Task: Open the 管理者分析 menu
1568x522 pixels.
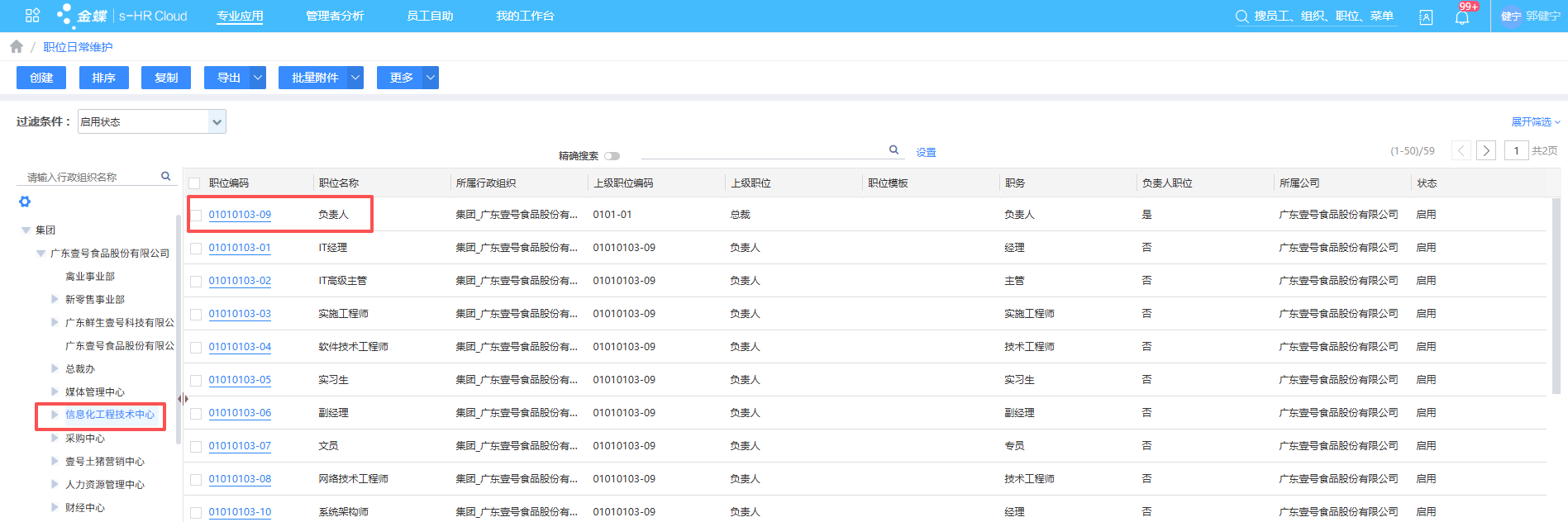Action: click(x=334, y=16)
